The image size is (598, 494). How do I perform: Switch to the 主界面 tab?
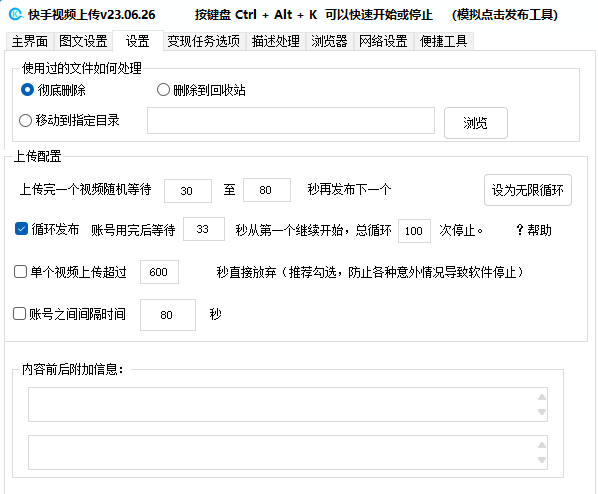pos(30,41)
